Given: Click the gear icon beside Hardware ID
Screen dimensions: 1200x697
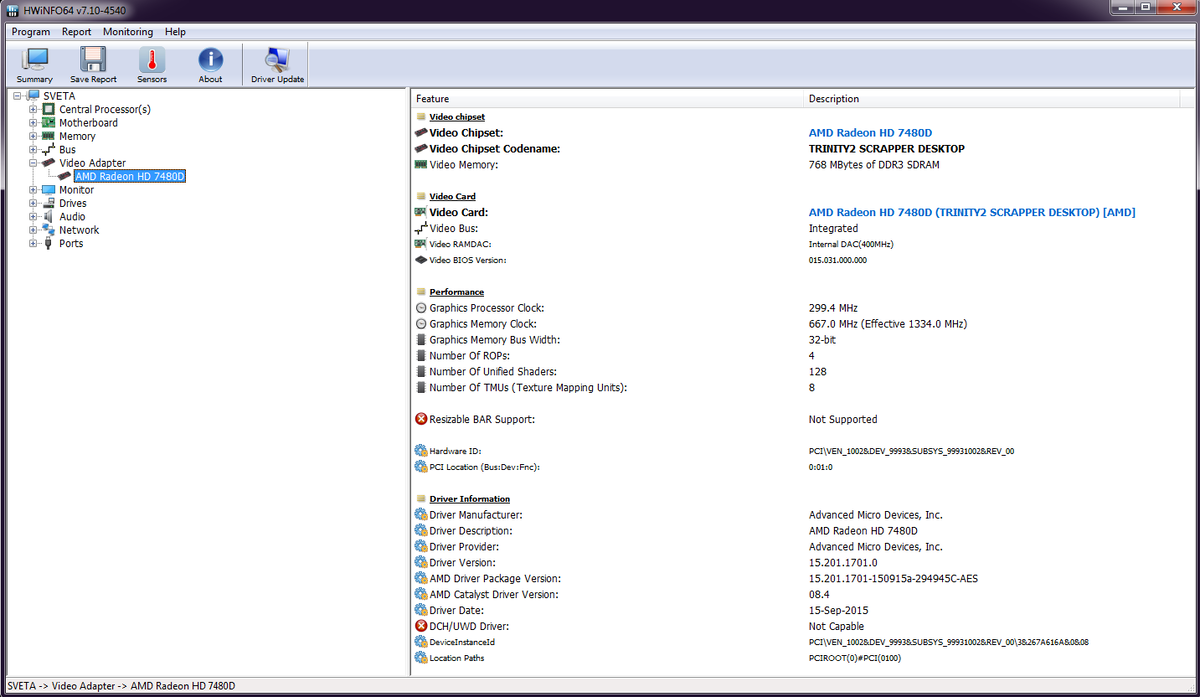Looking at the screenshot, I should [421, 451].
